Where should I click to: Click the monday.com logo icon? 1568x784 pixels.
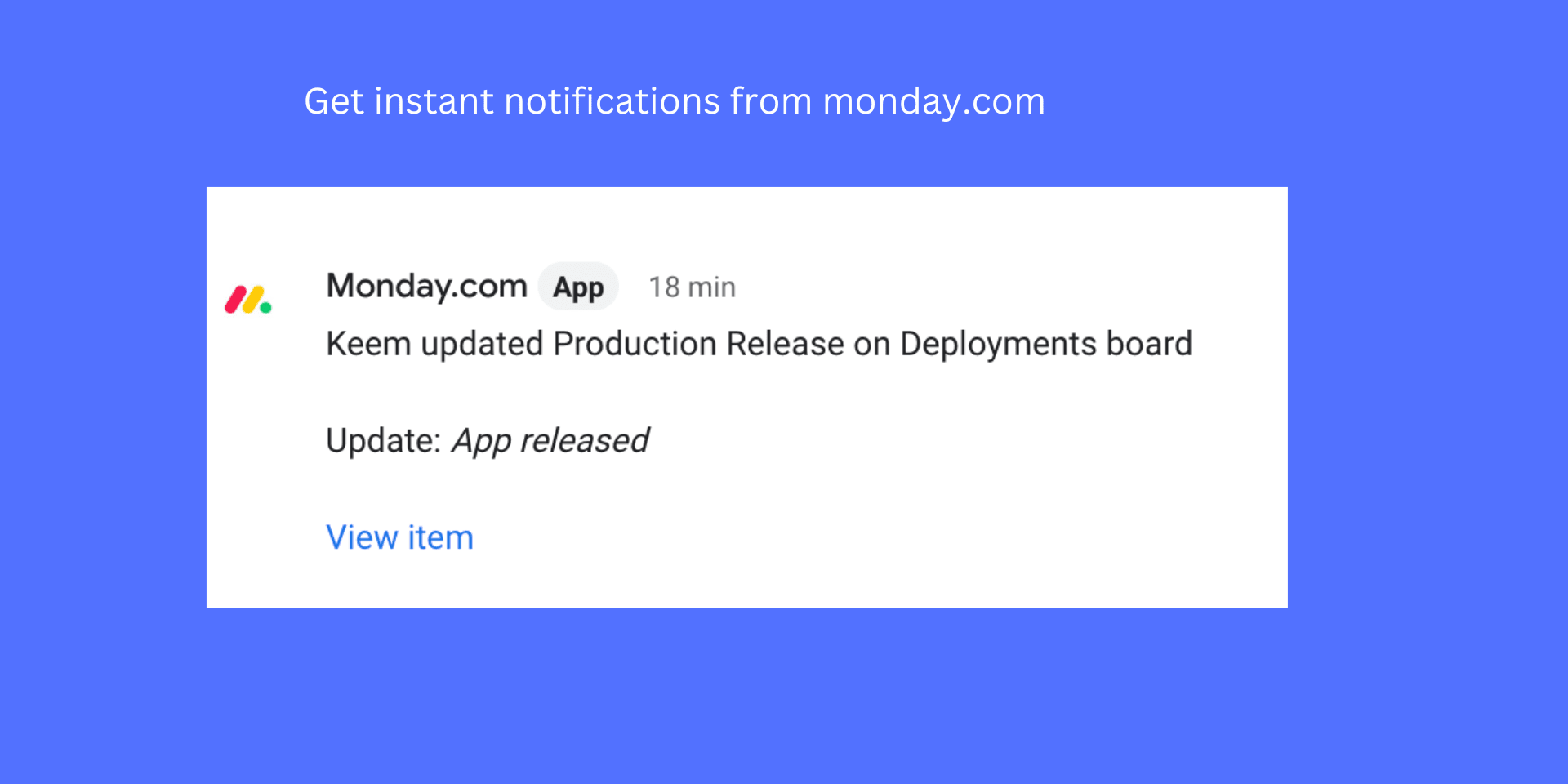tap(248, 300)
